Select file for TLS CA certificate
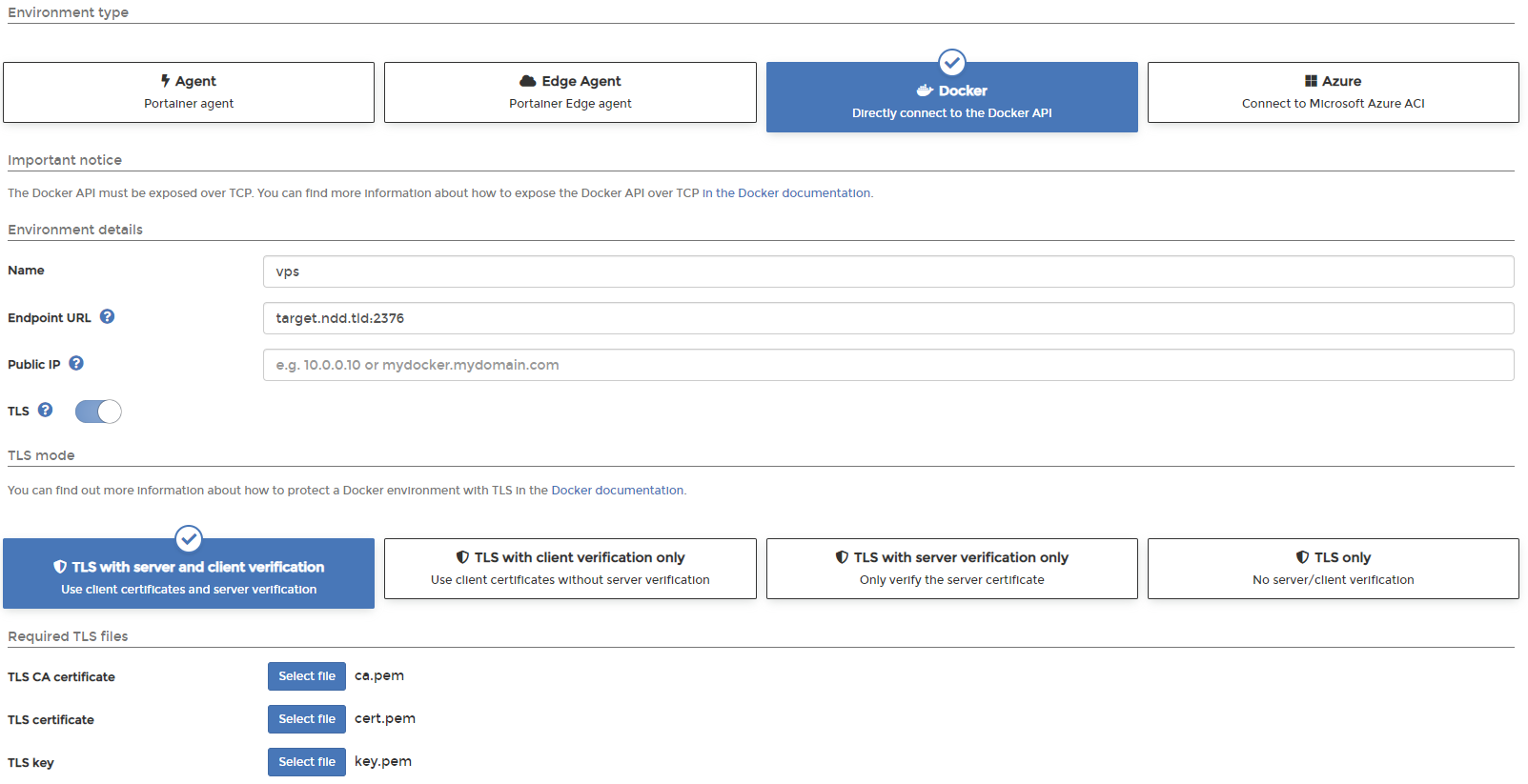The width and height of the screenshot is (1528, 784). click(307, 676)
